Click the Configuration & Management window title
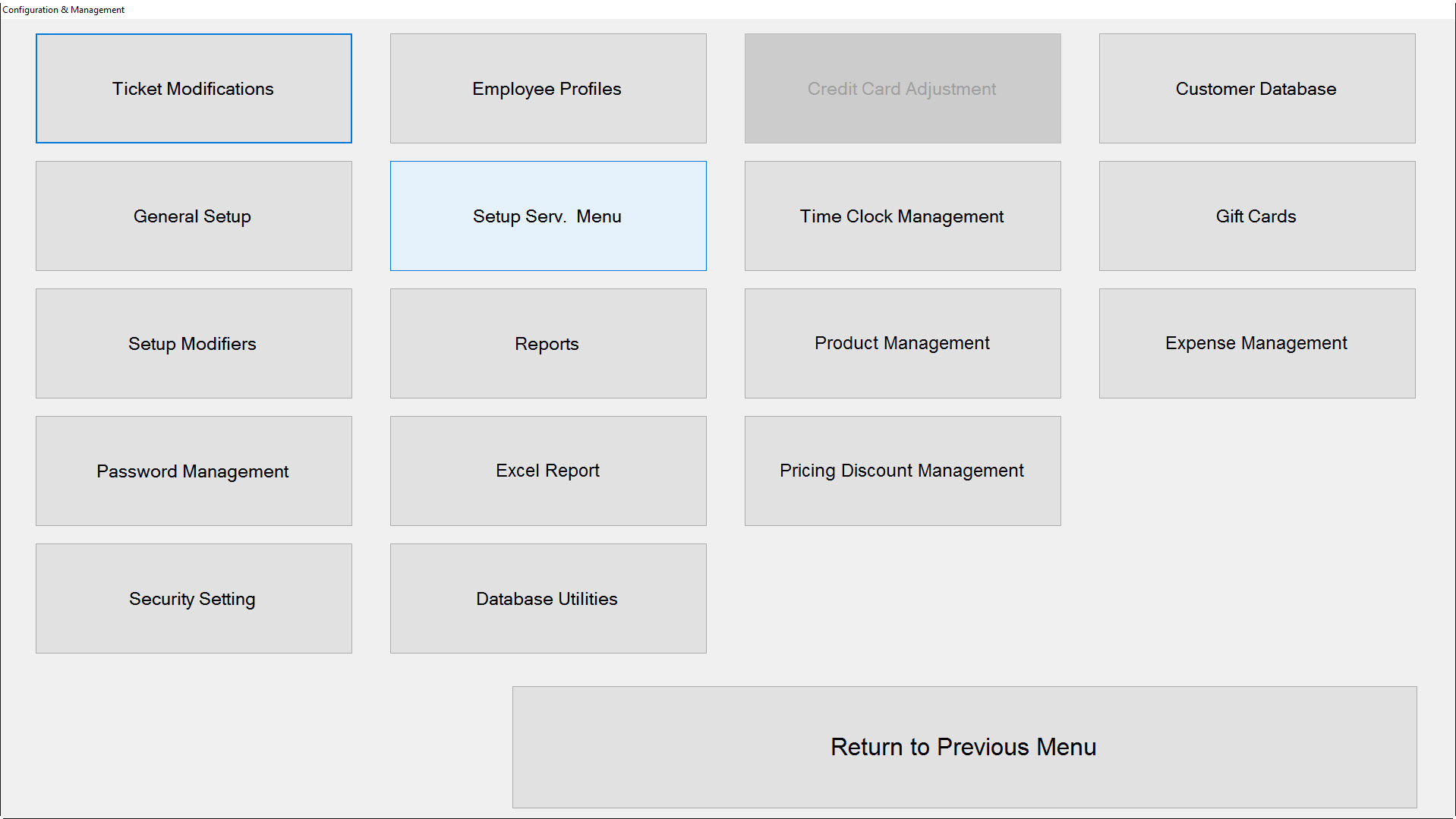Viewport: 1456px width, 819px height. (64, 10)
